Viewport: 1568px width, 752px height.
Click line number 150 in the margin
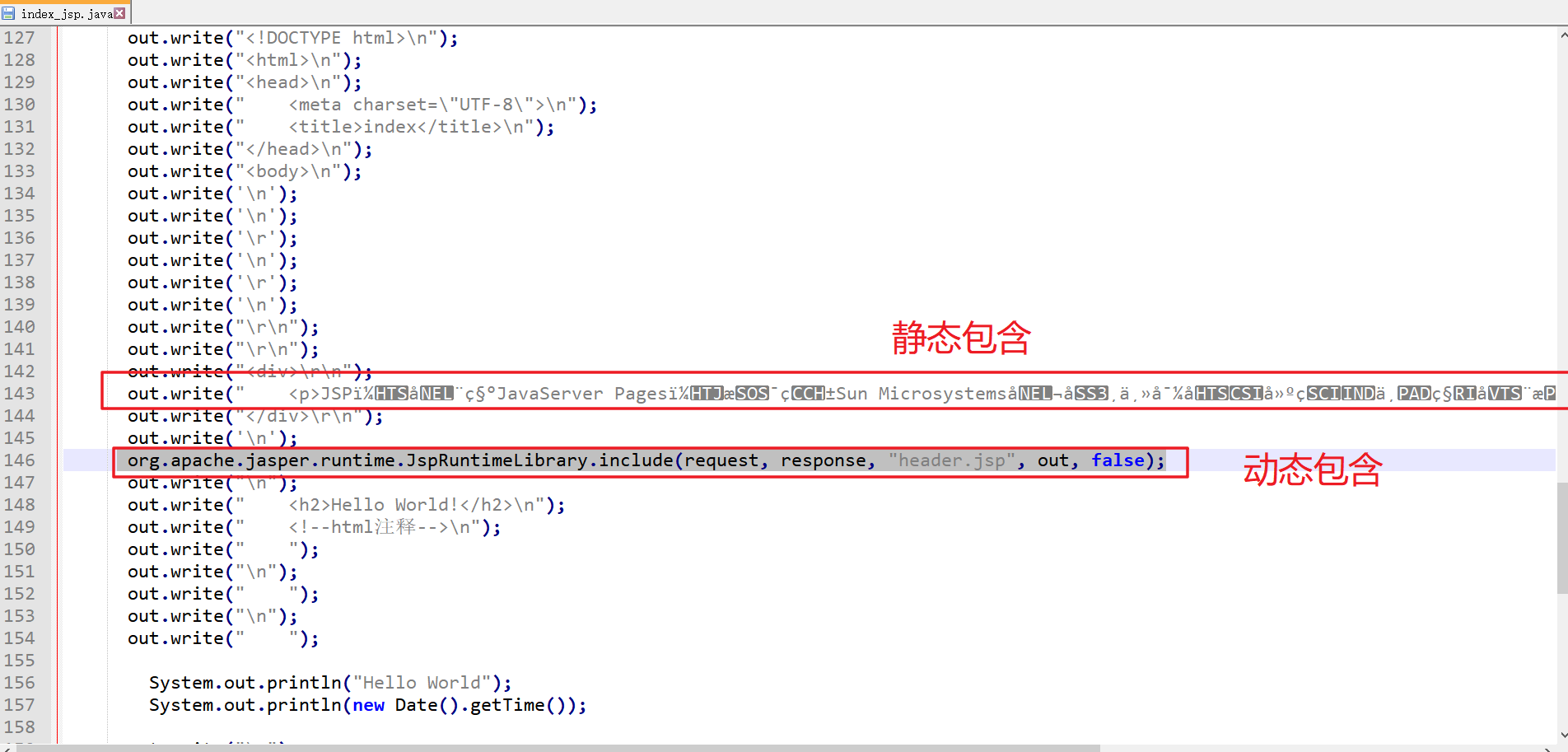20,549
